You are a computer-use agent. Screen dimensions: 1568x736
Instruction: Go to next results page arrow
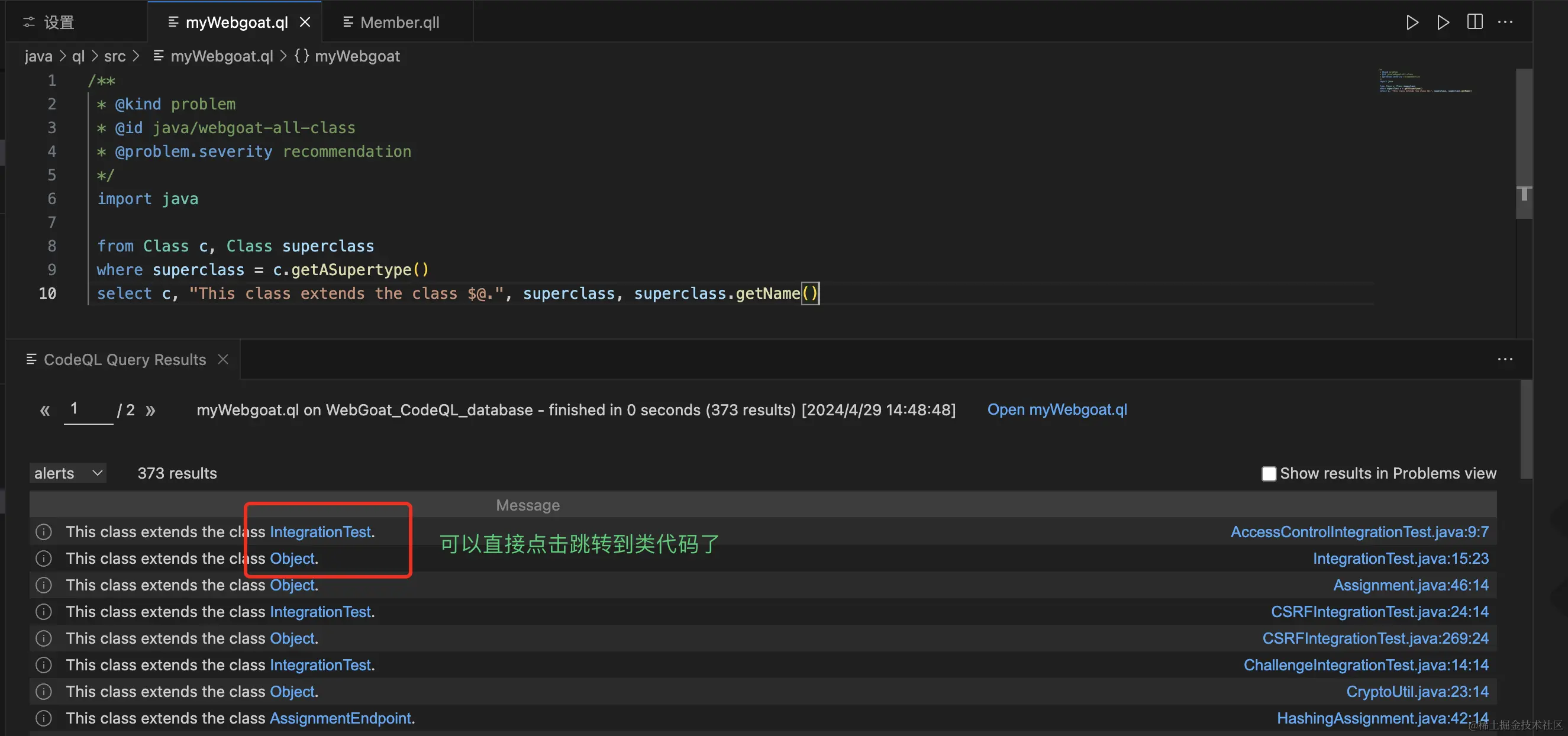coord(150,411)
